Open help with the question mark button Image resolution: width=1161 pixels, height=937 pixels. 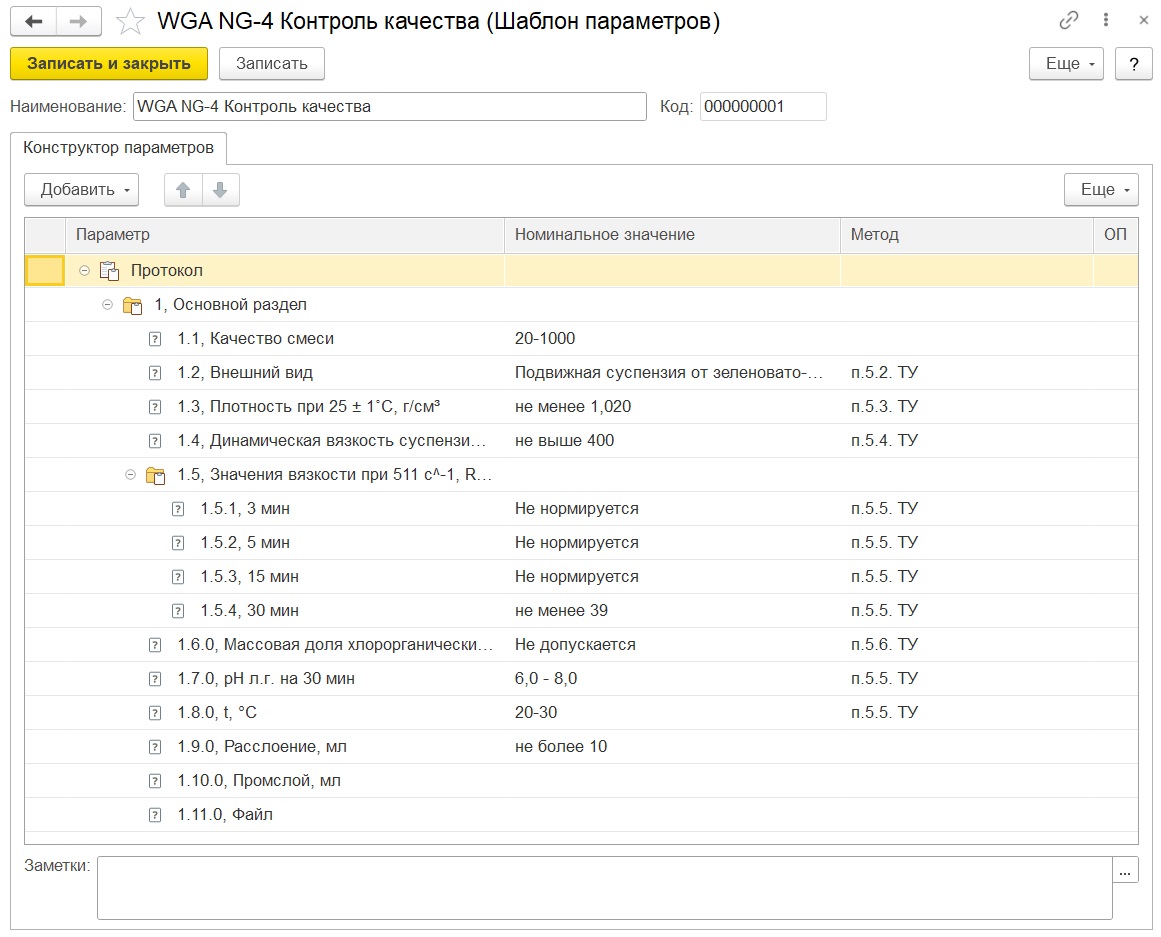click(x=1134, y=64)
